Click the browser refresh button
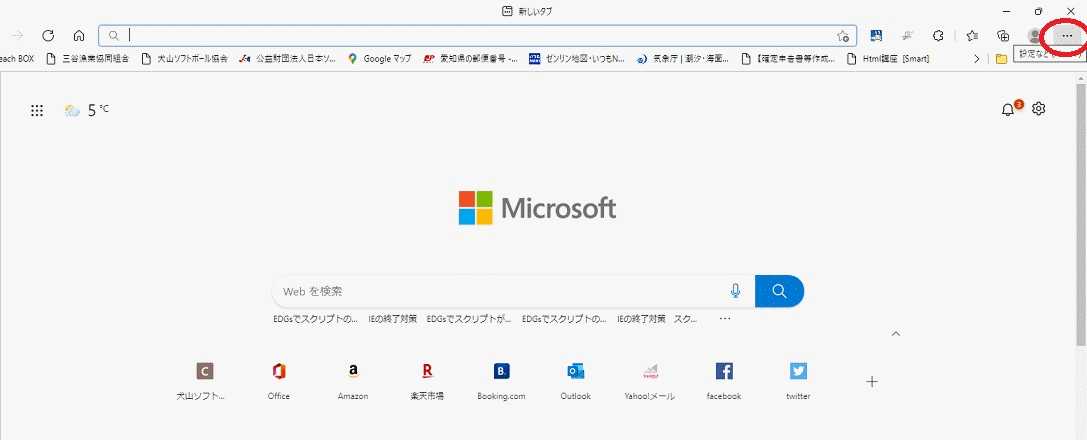This screenshot has height=440, width=1087. coord(47,35)
